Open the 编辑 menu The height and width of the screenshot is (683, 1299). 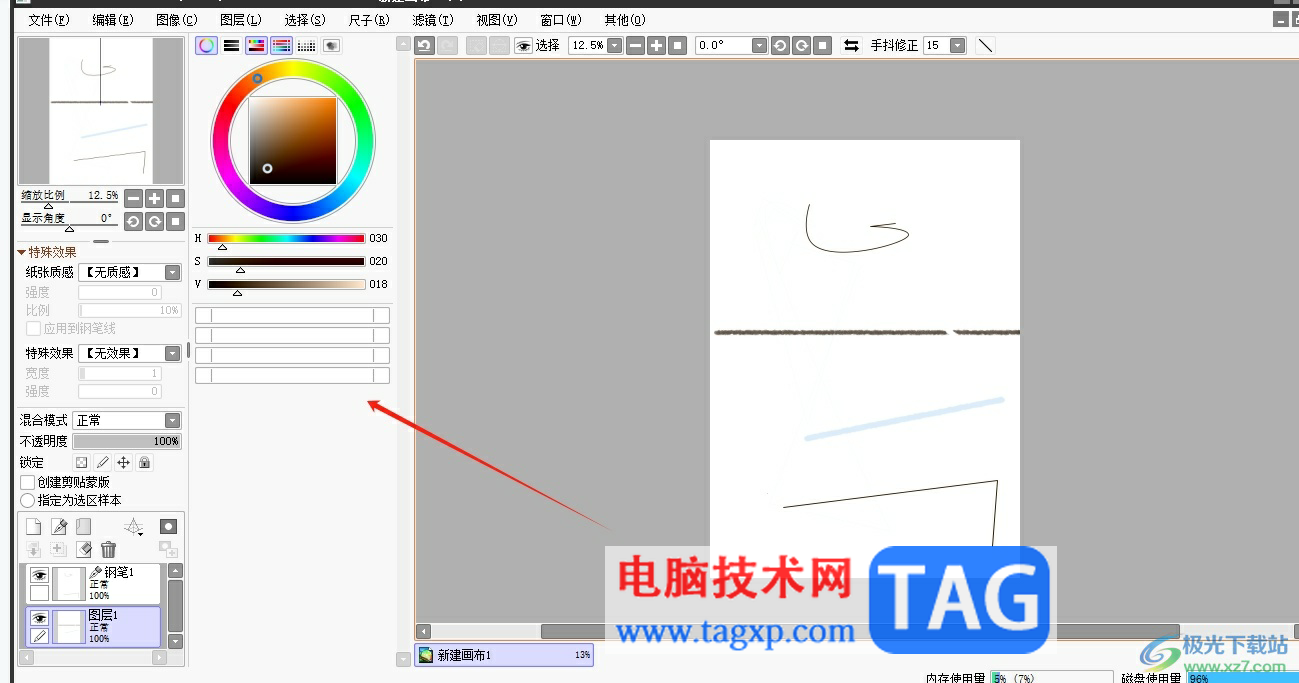tap(112, 19)
